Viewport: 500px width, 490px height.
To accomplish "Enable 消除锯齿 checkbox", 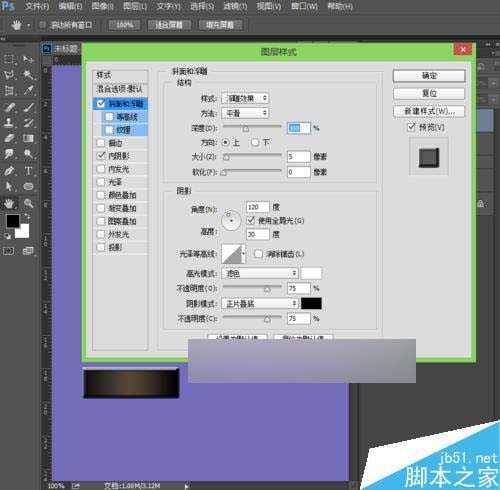I will 258,254.
